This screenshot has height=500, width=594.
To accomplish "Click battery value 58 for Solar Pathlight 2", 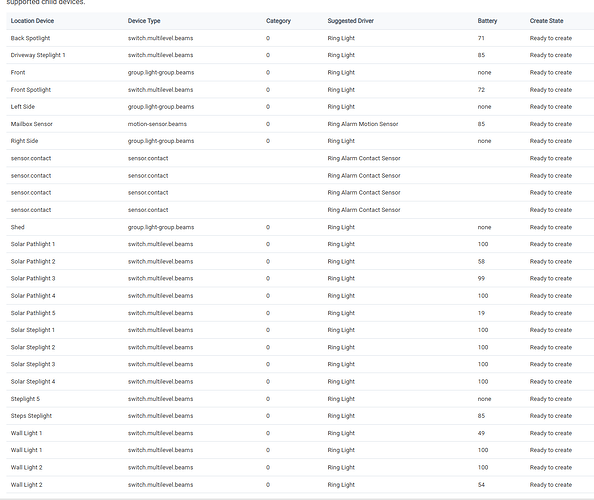I will [x=481, y=261].
